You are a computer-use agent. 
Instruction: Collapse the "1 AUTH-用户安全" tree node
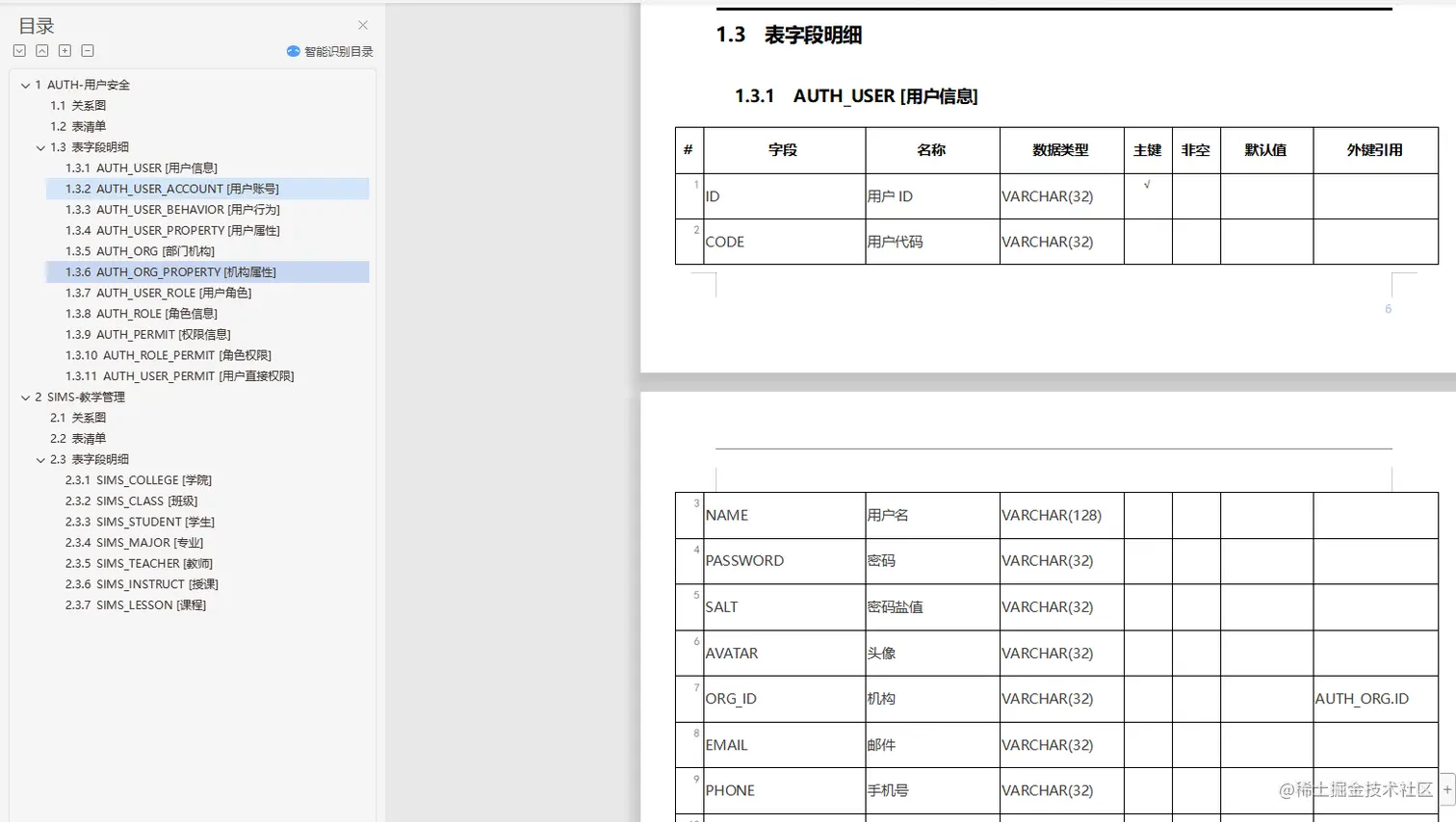[24, 85]
